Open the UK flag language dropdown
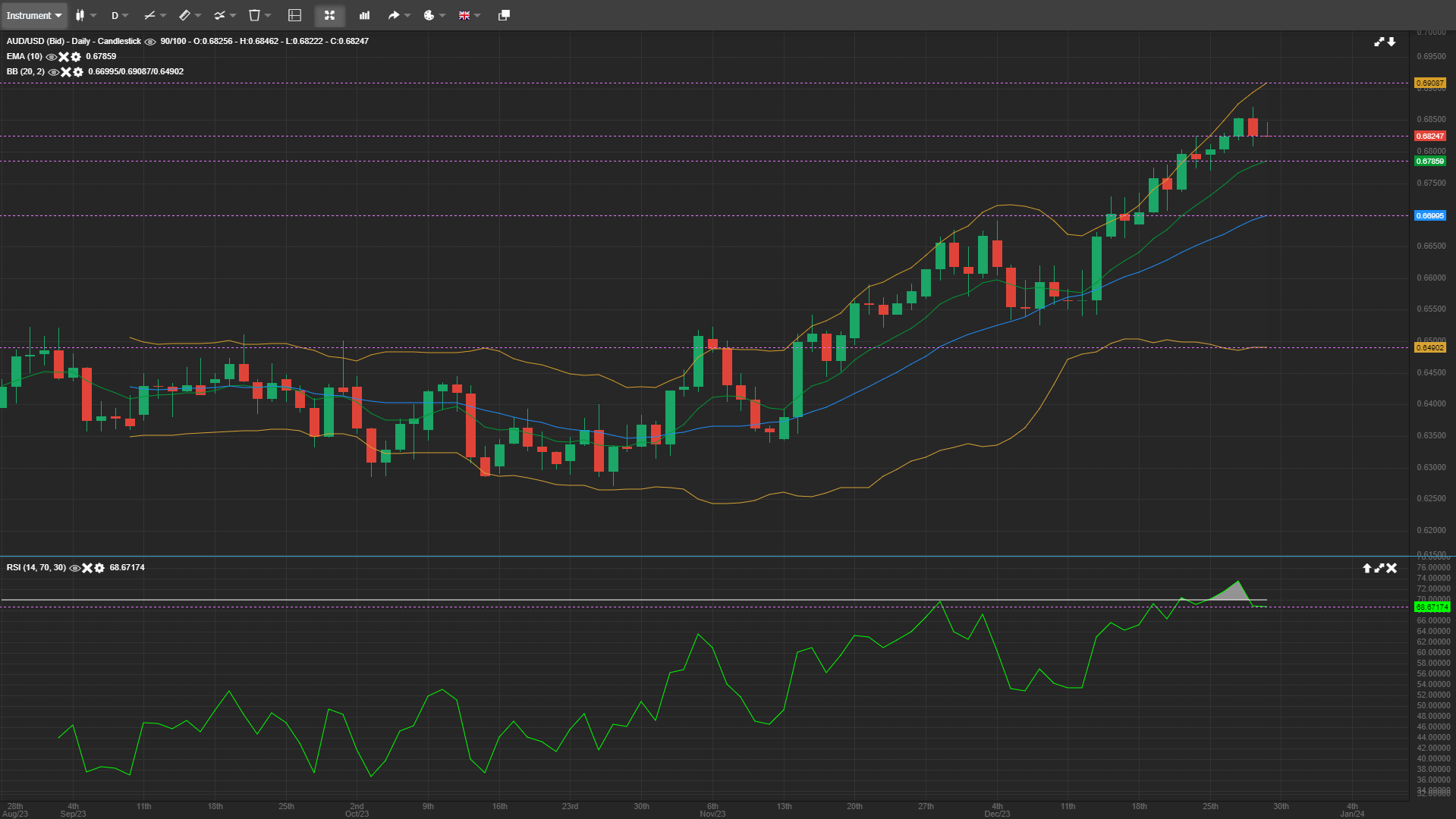1456x819 pixels. coord(466,15)
